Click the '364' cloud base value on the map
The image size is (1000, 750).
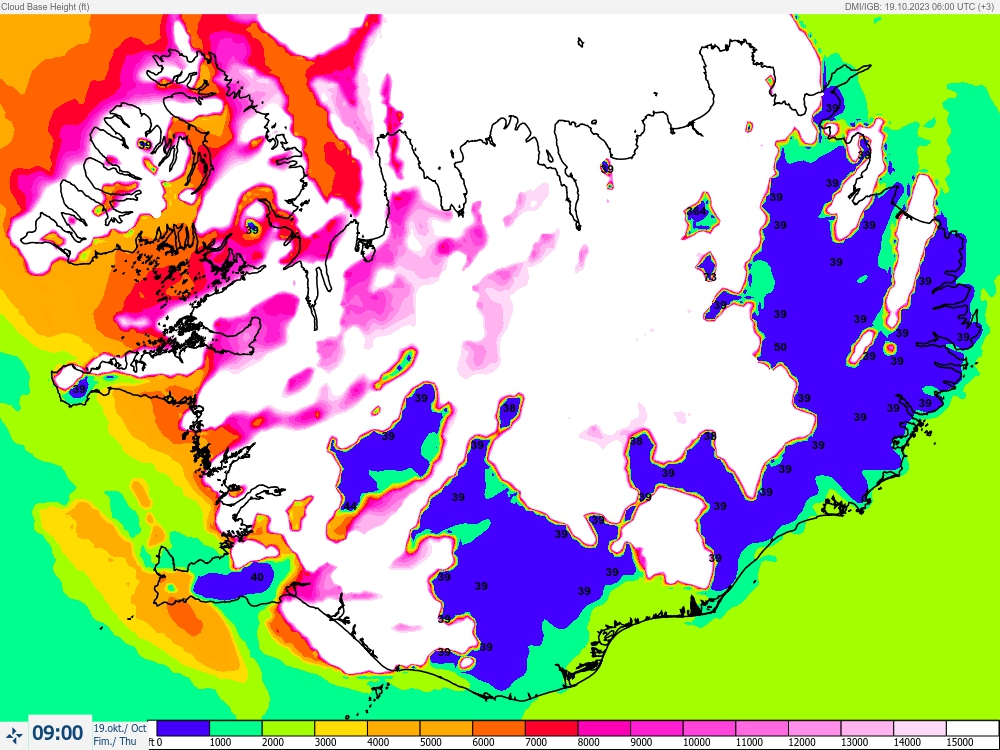pyautogui.click(x=696, y=210)
